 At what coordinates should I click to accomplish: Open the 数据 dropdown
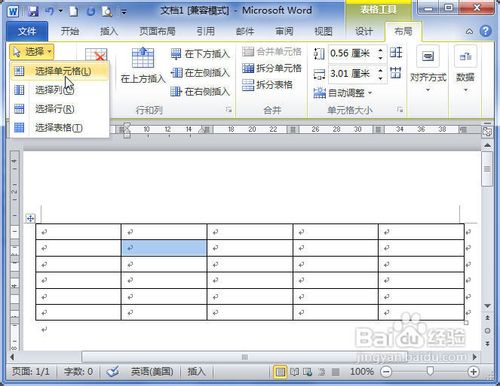(465, 69)
